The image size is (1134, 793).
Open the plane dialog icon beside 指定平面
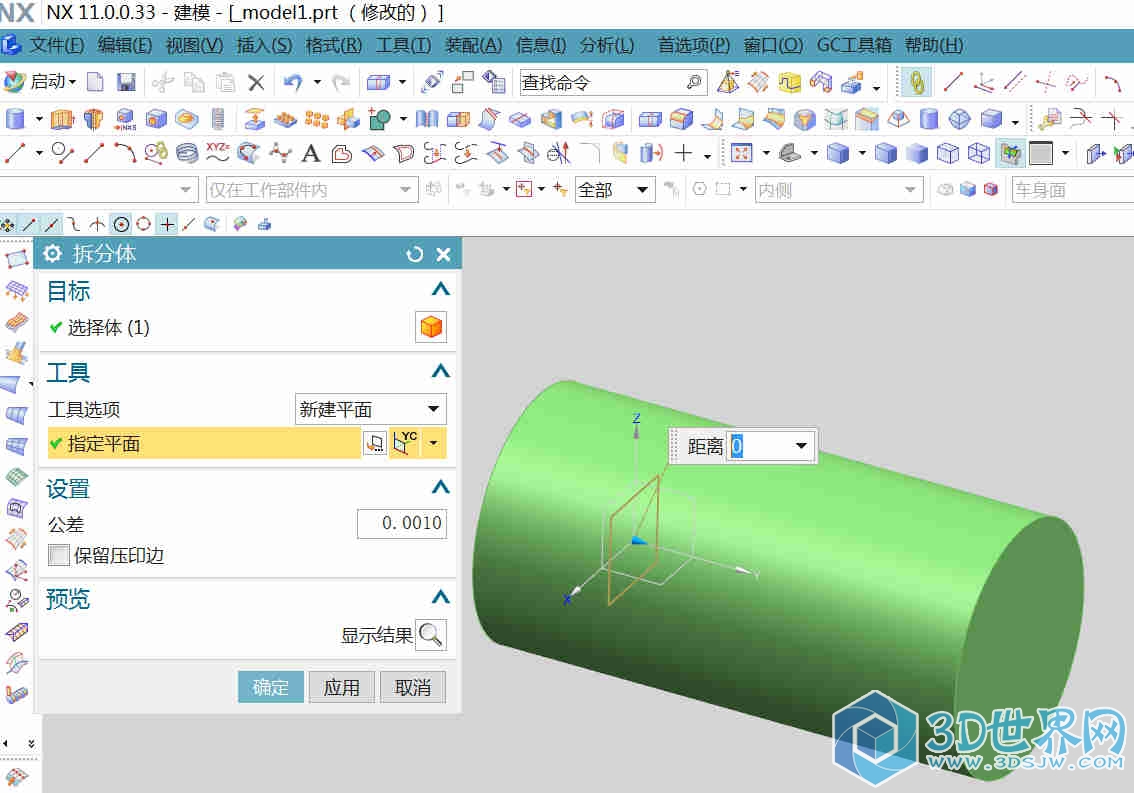[x=374, y=443]
